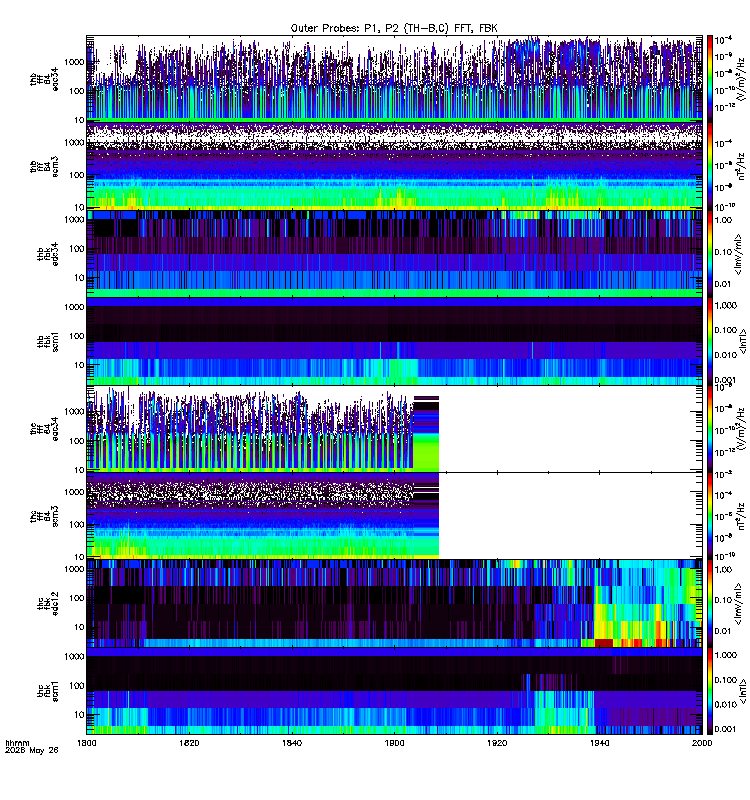Screen dimensions: 750x800
Task: Click the red high-intensity burst in thc fbk edc12 panel
Action: coord(604,642)
